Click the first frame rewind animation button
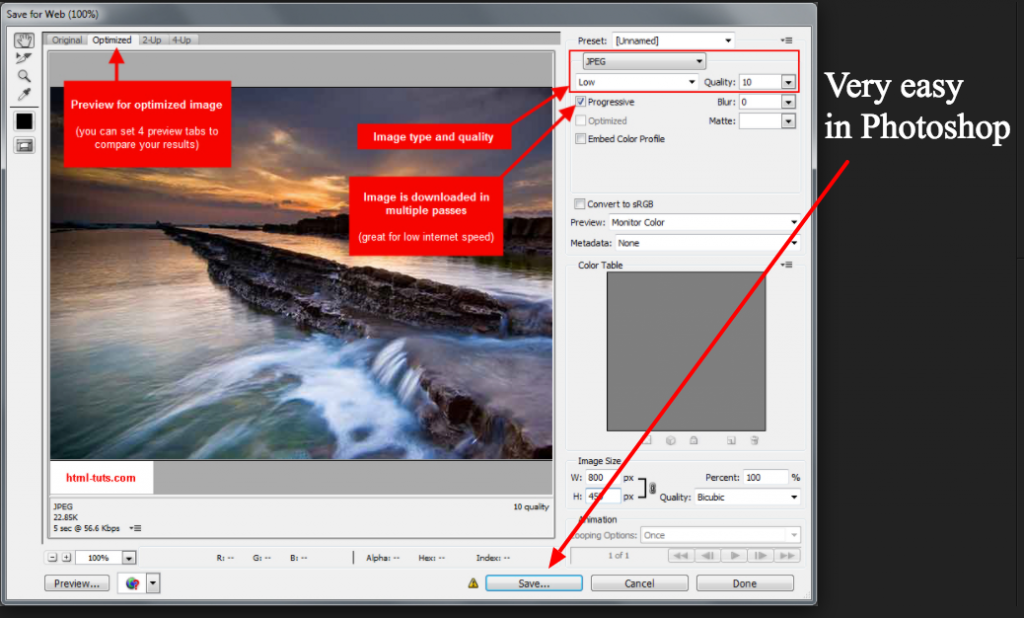 (x=681, y=555)
